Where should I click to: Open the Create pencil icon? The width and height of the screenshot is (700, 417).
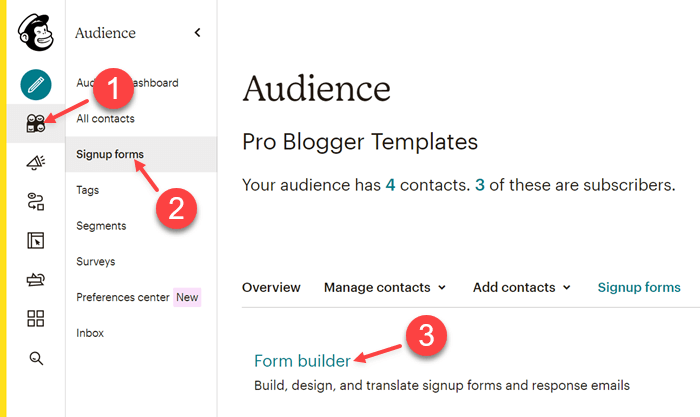pos(36,84)
